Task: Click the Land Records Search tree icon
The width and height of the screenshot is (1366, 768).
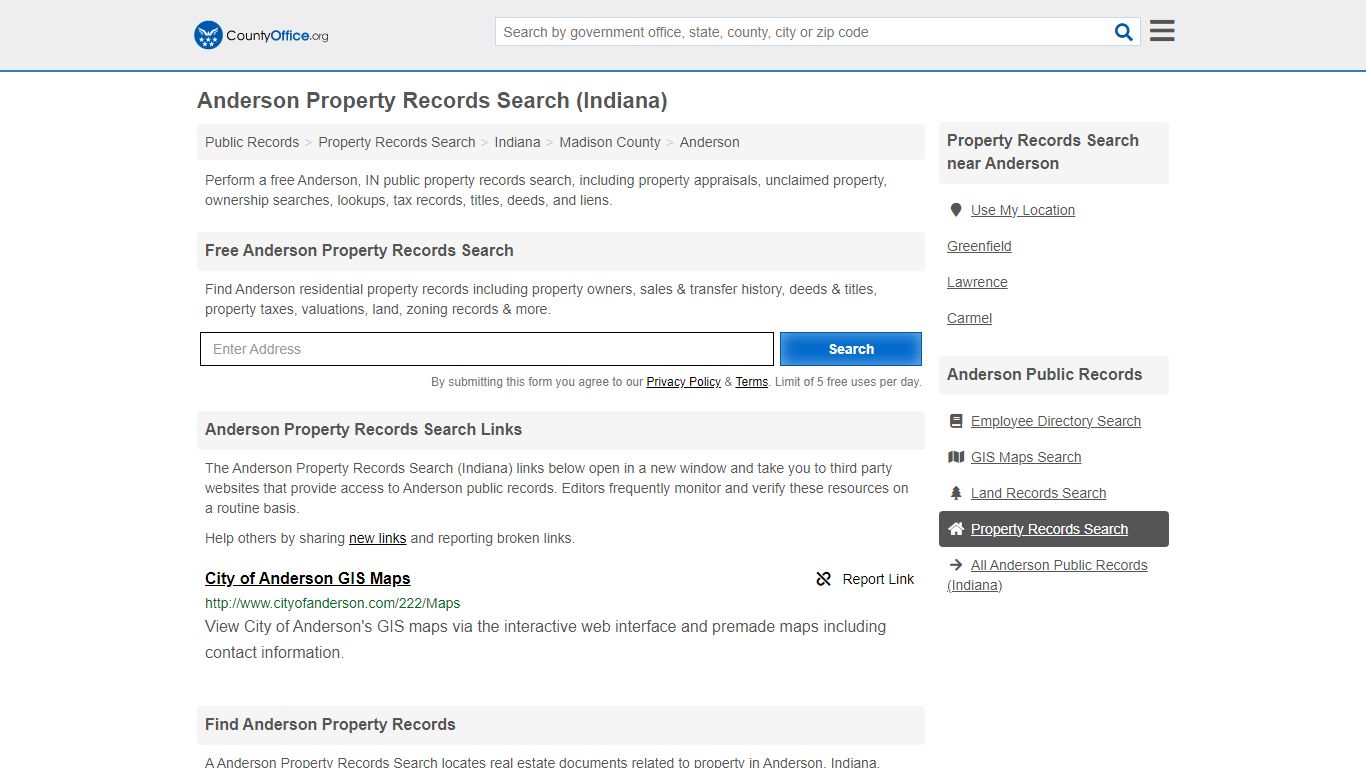Action: coord(956,493)
